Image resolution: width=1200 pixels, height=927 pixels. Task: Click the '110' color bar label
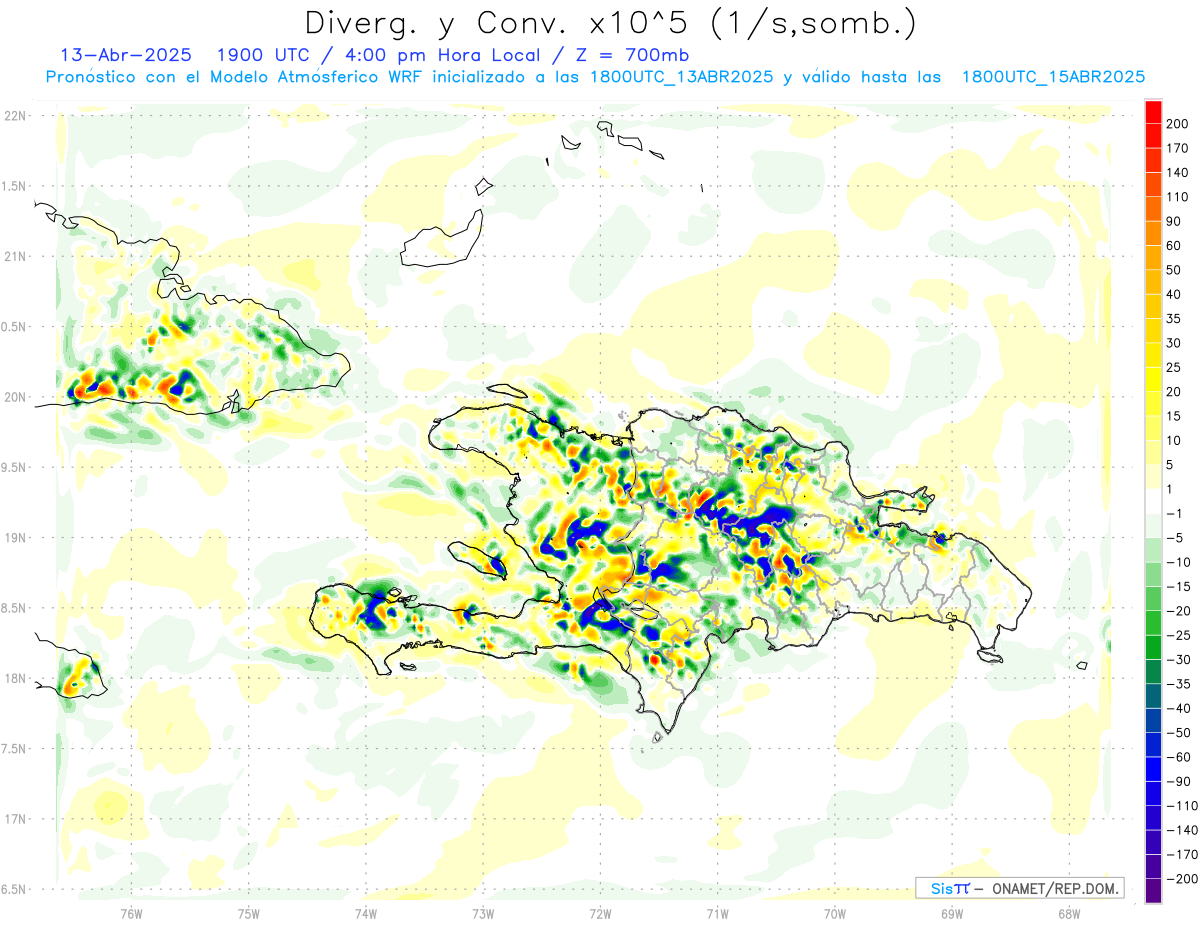pos(1178,197)
